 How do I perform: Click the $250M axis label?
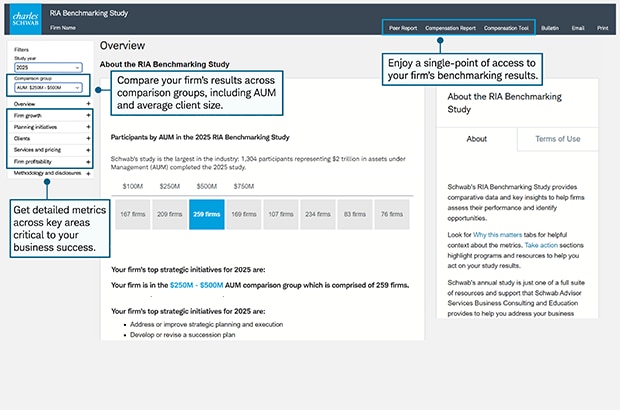(170, 186)
